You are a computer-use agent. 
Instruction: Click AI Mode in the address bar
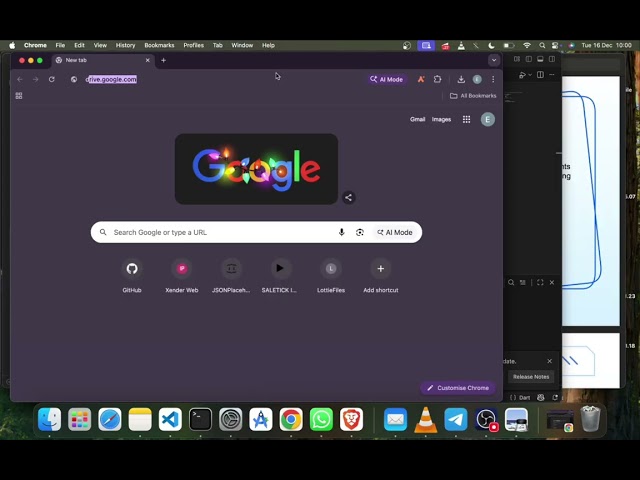pos(387,79)
